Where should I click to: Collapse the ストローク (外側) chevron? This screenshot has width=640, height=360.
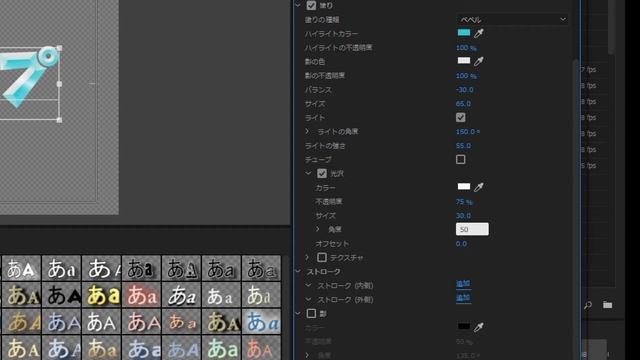tap(308, 299)
